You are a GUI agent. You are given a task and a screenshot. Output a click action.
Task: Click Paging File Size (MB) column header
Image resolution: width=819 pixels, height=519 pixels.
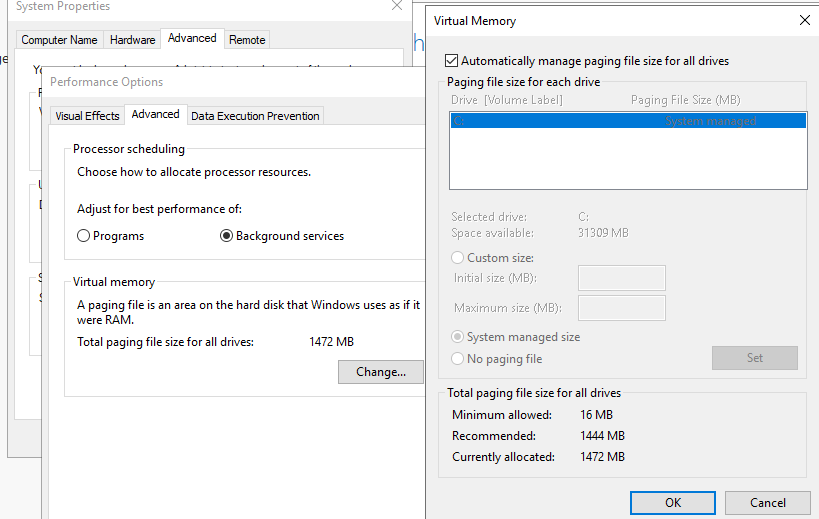(x=685, y=100)
